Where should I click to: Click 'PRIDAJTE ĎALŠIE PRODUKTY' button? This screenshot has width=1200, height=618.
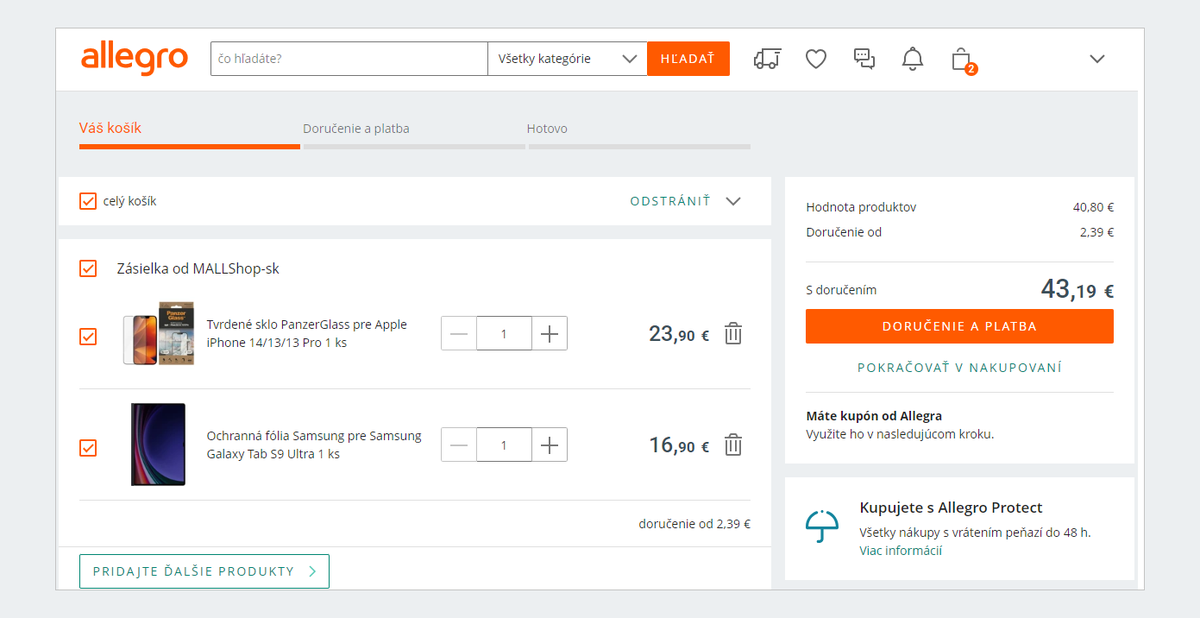(204, 571)
